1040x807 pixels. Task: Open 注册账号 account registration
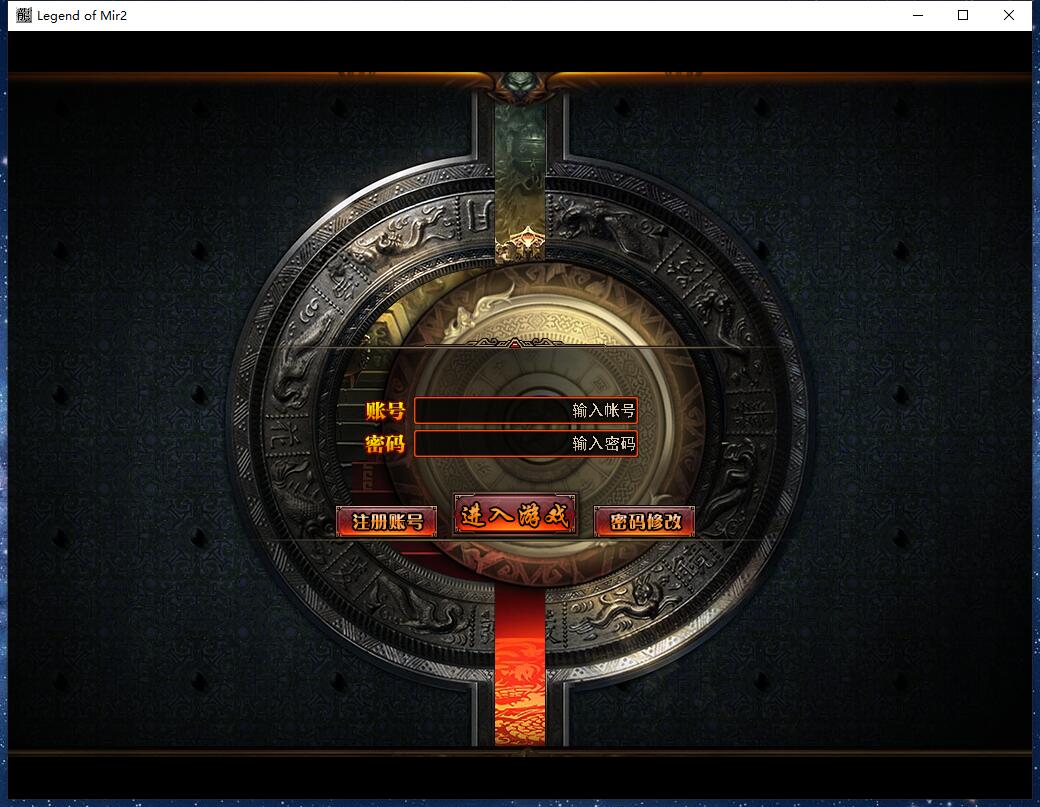click(x=387, y=522)
